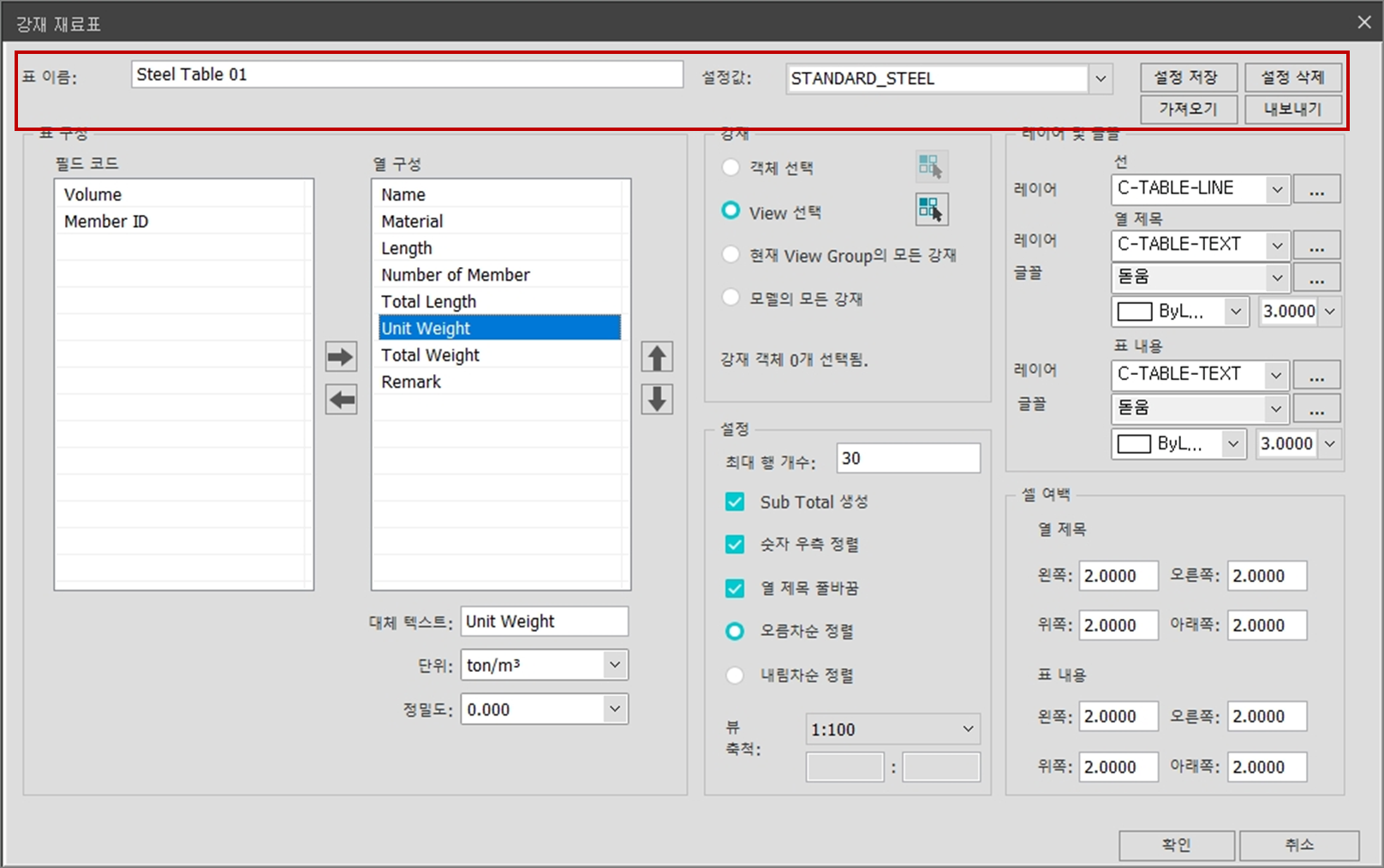Click right arrow to add field to columns
Screen dimensions: 1384x868
click(x=341, y=356)
